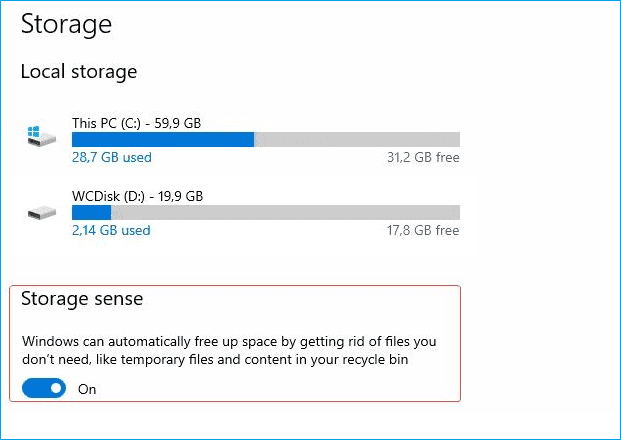
Task: Select the "WCDisk (D:) - 19,9 GB" label
Action: (137, 196)
